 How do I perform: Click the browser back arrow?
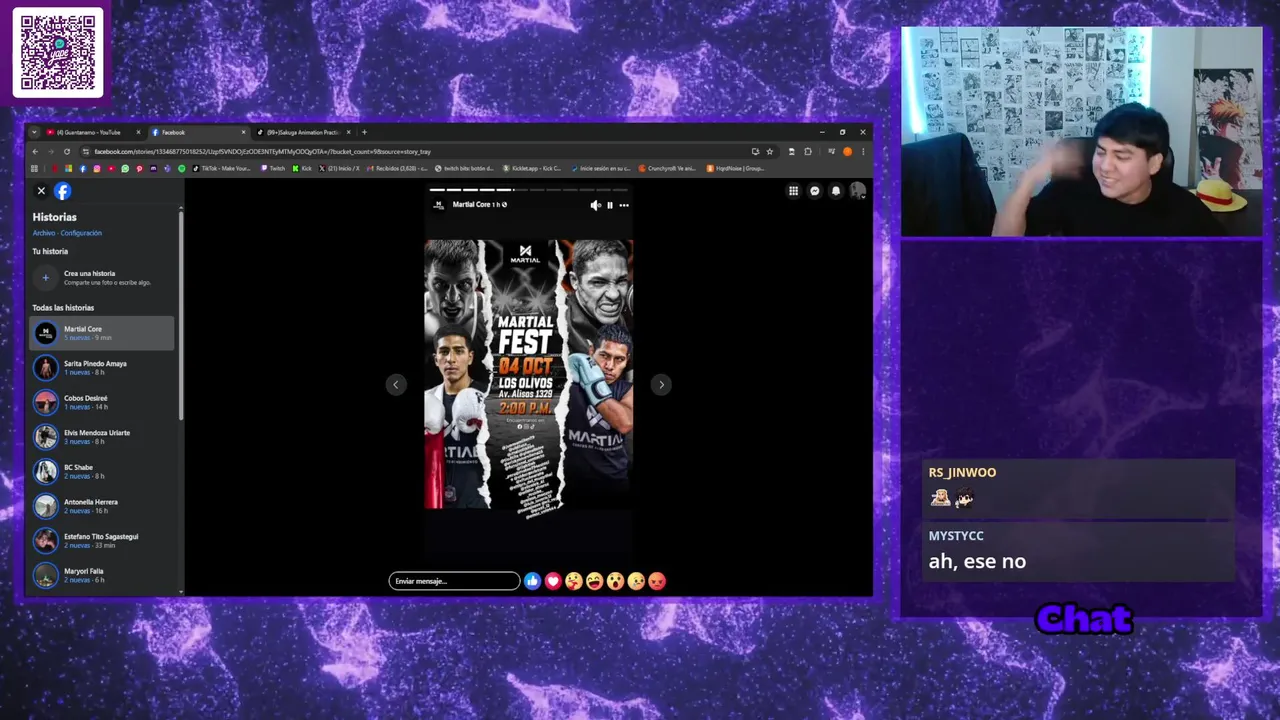point(37,152)
